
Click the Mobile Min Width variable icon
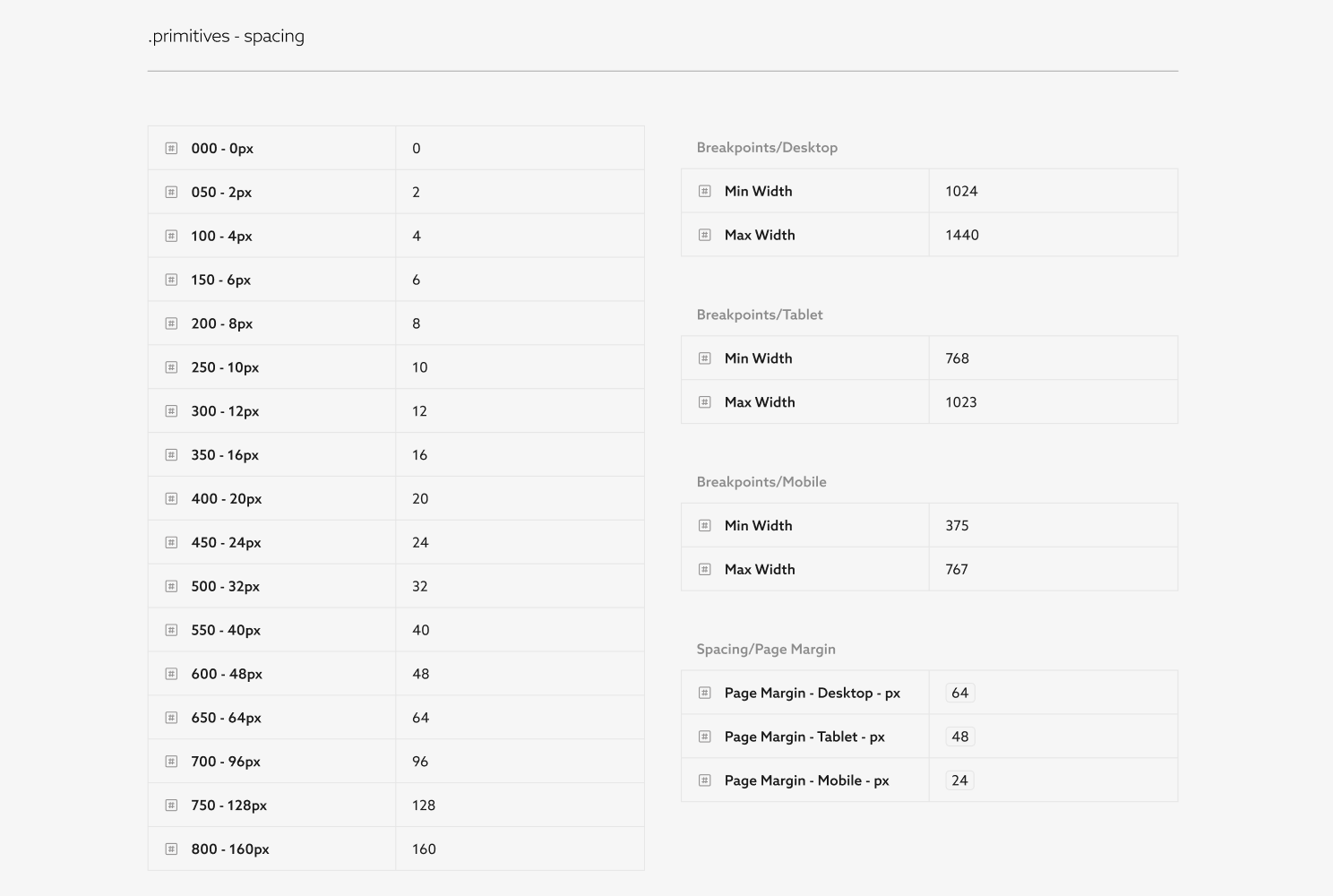pyautogui.click(x=705, y=526)
